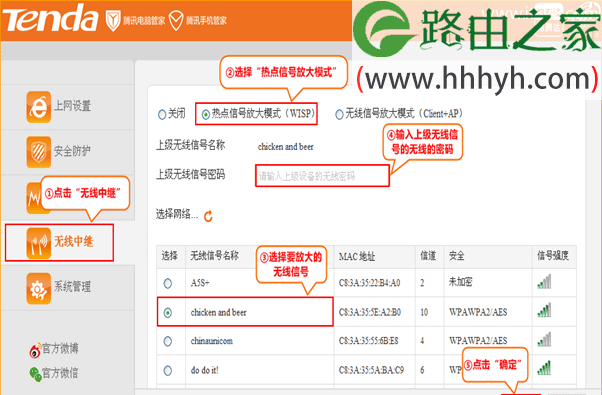
Task: Click the 选择网络... label
Action: [x=177, y=214]
